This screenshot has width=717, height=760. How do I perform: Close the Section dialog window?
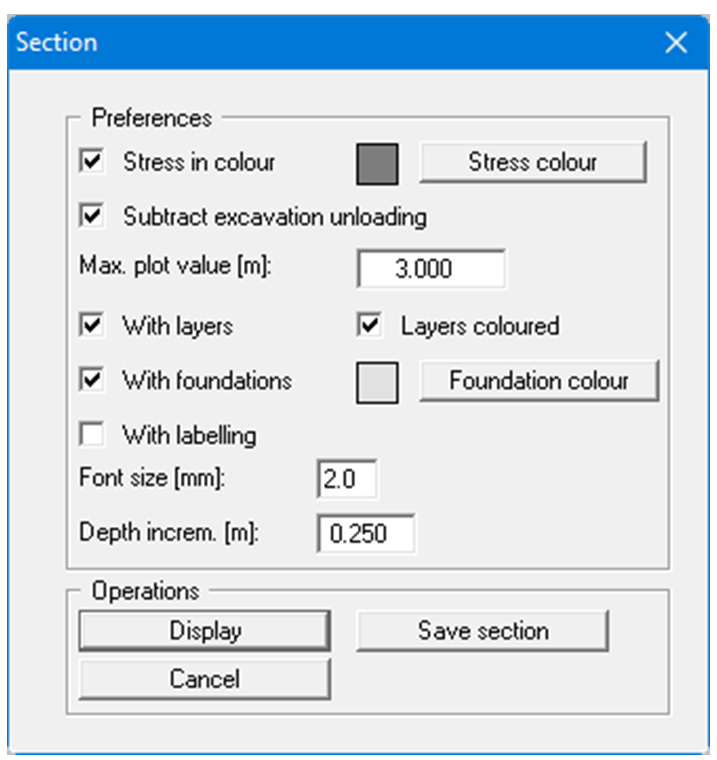coord(677,43)
